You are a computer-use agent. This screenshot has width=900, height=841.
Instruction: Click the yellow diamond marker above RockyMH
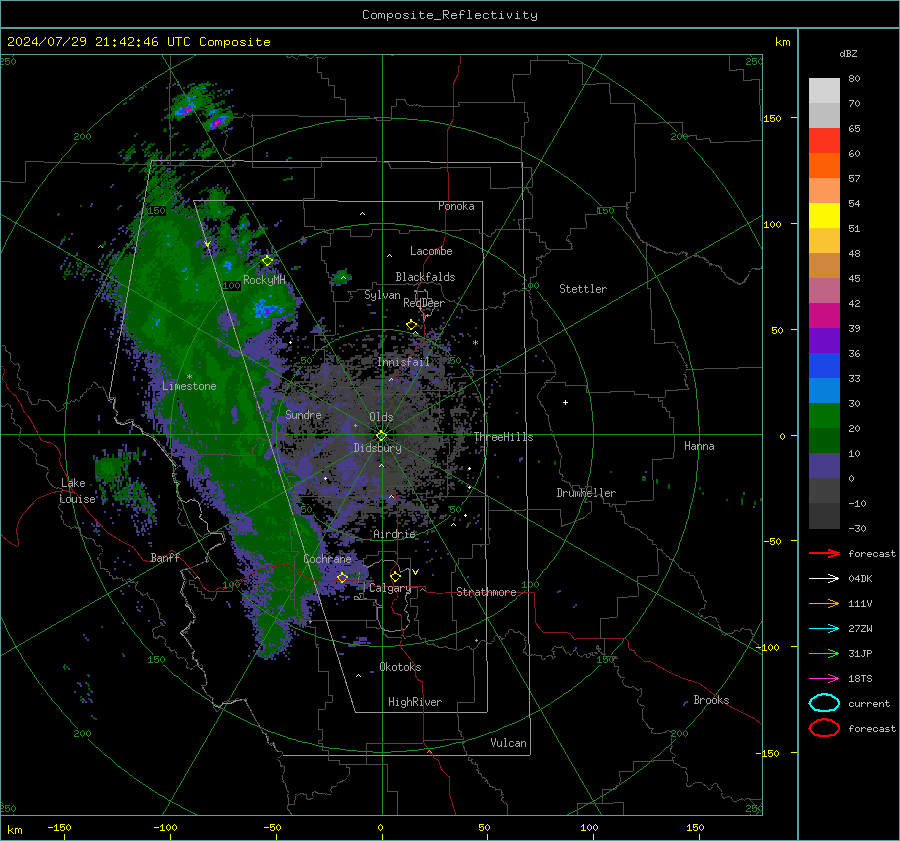coord(267,261)
